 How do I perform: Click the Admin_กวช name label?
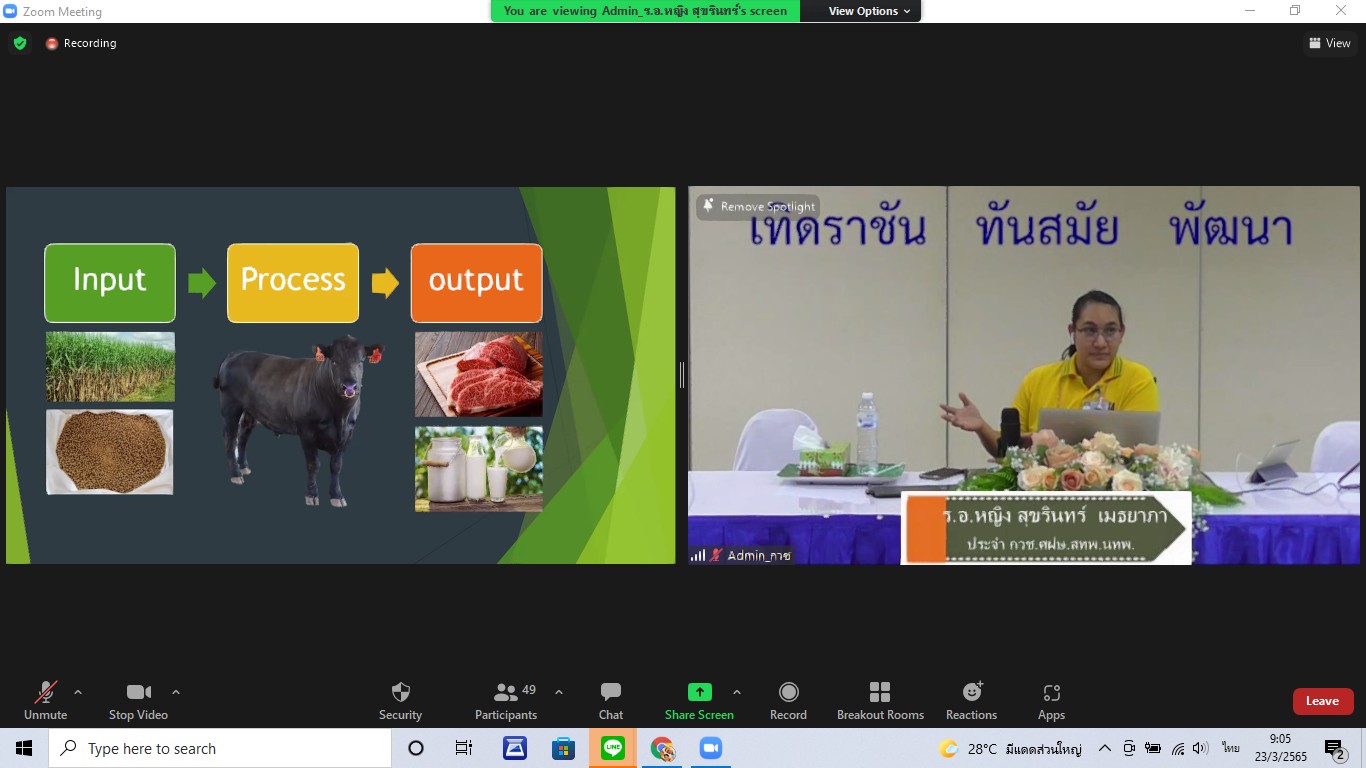click(759, 555)
